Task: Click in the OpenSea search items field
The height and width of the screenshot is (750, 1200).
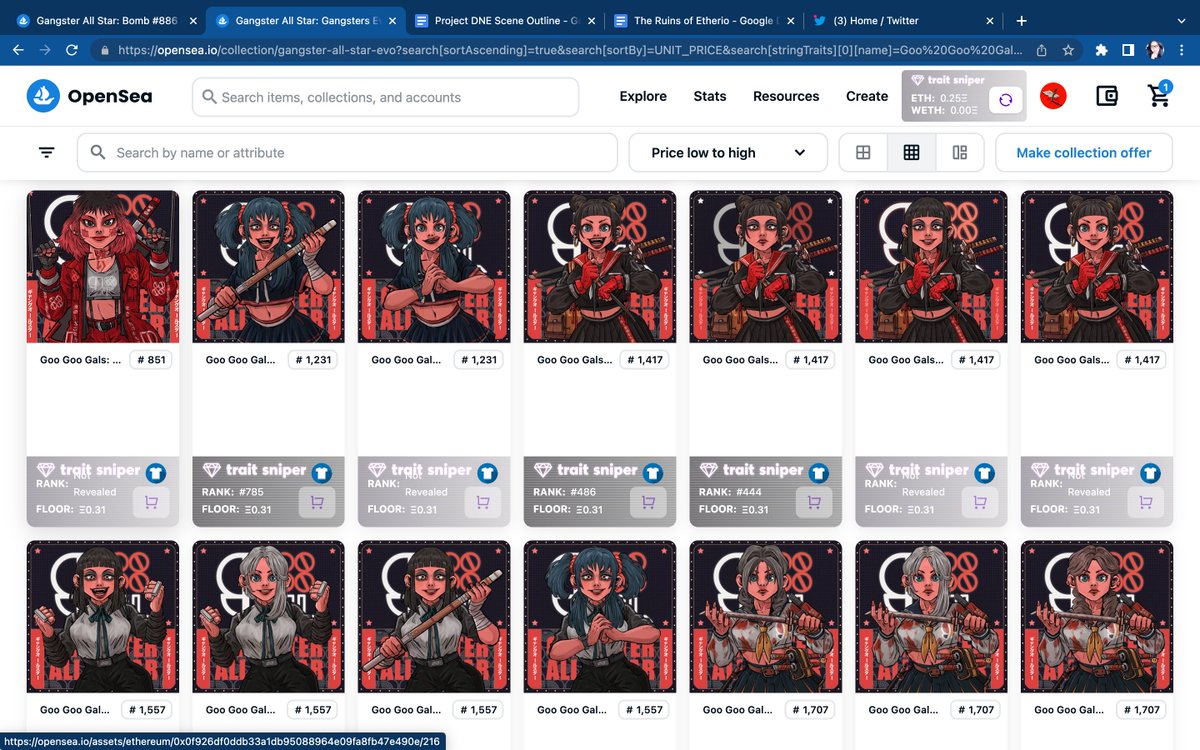Action: (386, 97)
